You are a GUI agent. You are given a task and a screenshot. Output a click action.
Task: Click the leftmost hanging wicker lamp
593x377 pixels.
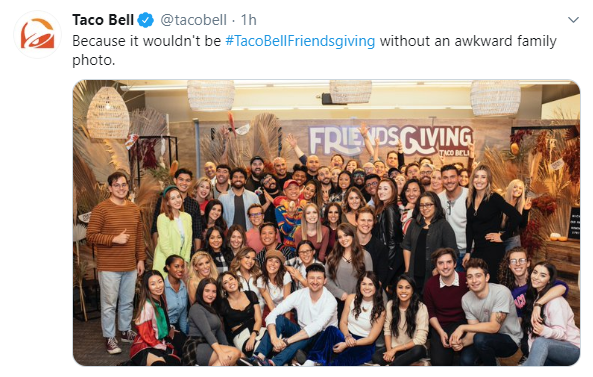108,113
